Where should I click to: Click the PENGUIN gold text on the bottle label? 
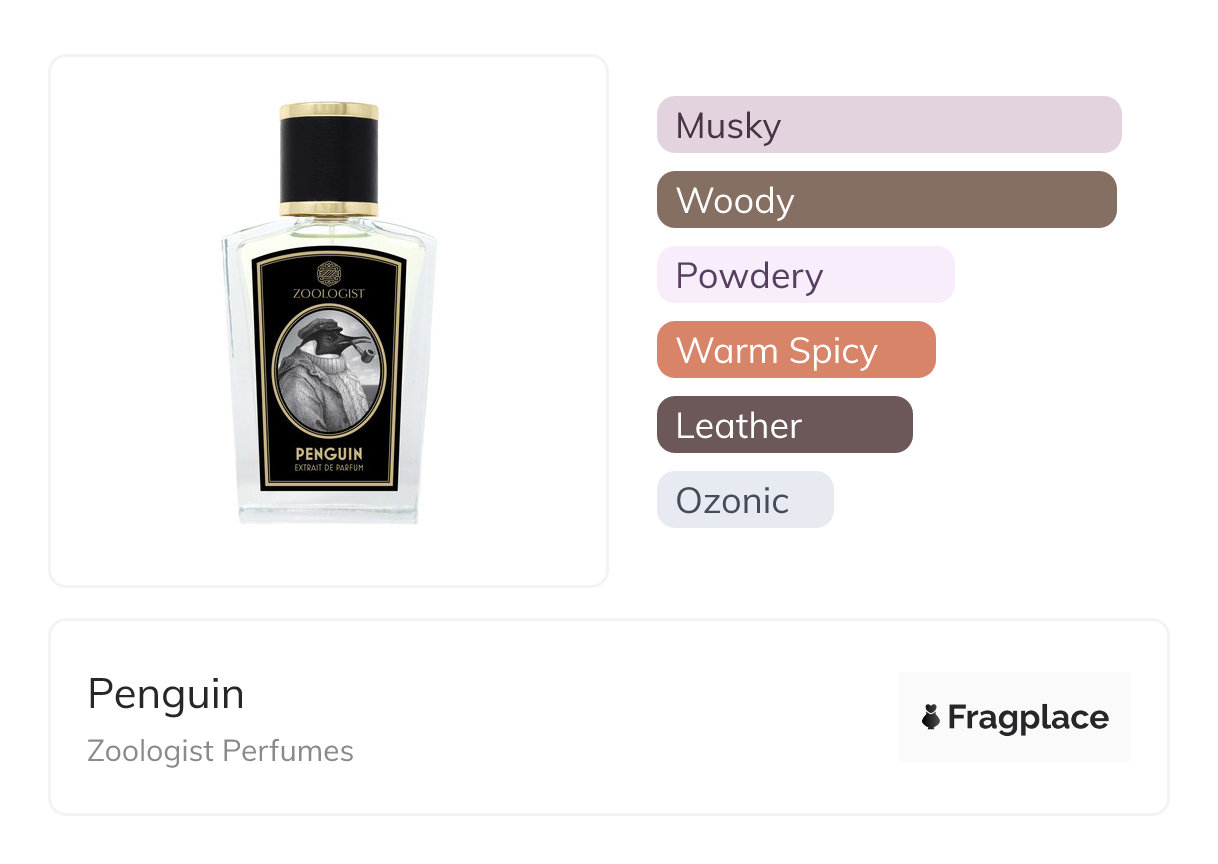(x=329, y=455)
